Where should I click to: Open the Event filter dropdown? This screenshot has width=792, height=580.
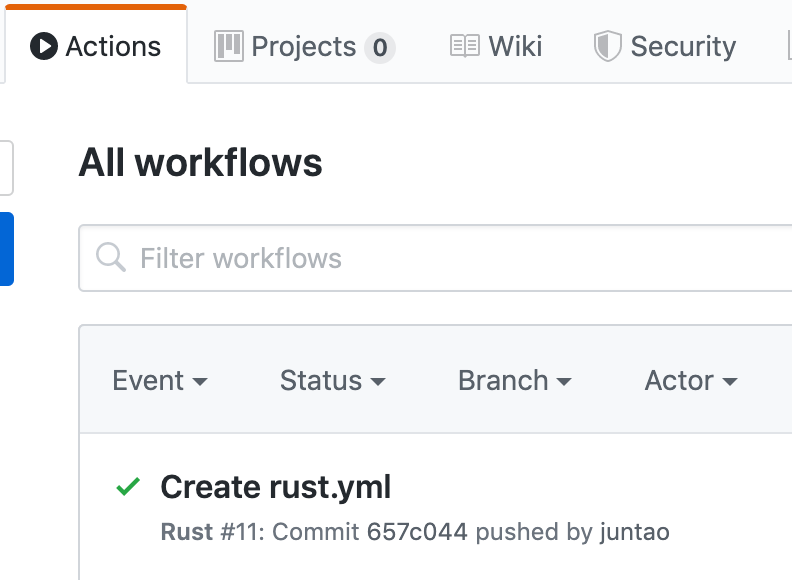click(160, 380)
